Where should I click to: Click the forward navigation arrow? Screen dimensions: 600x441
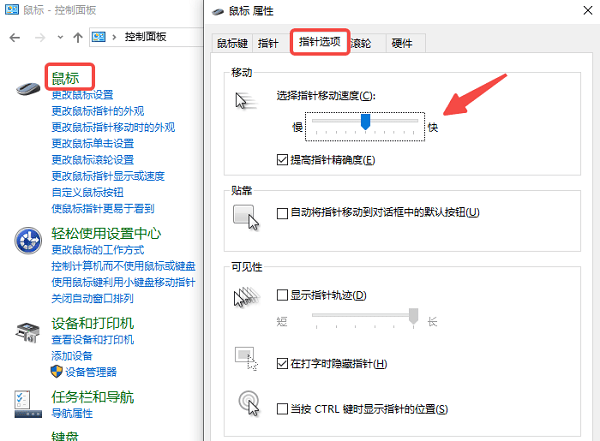click(40, 38)
